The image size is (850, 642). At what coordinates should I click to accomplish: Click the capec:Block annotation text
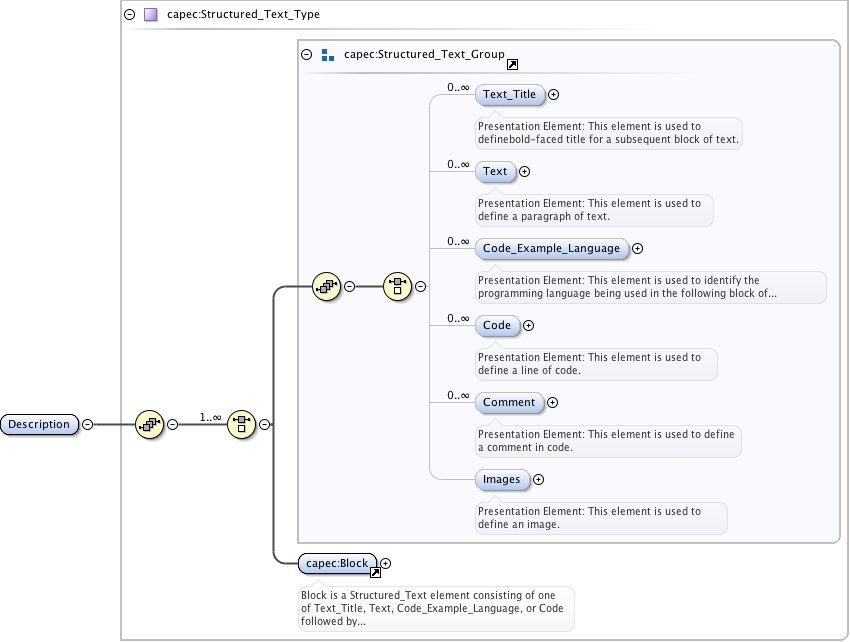point(436,608)
